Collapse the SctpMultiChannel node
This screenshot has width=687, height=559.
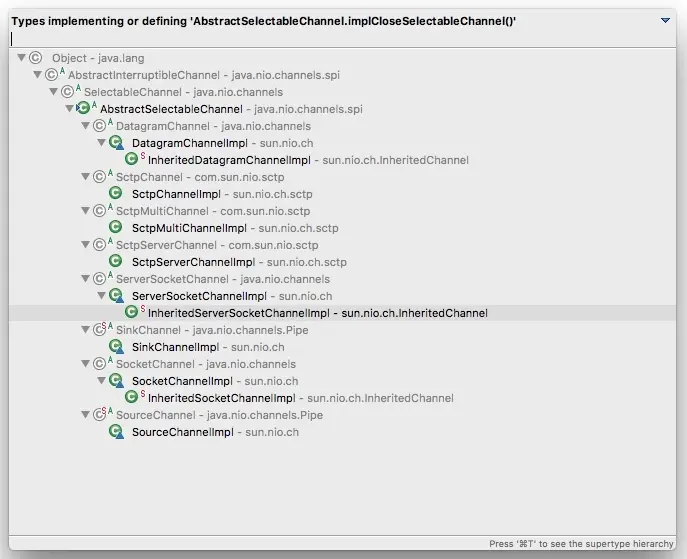pyautogui.click(x=85, y=211)
